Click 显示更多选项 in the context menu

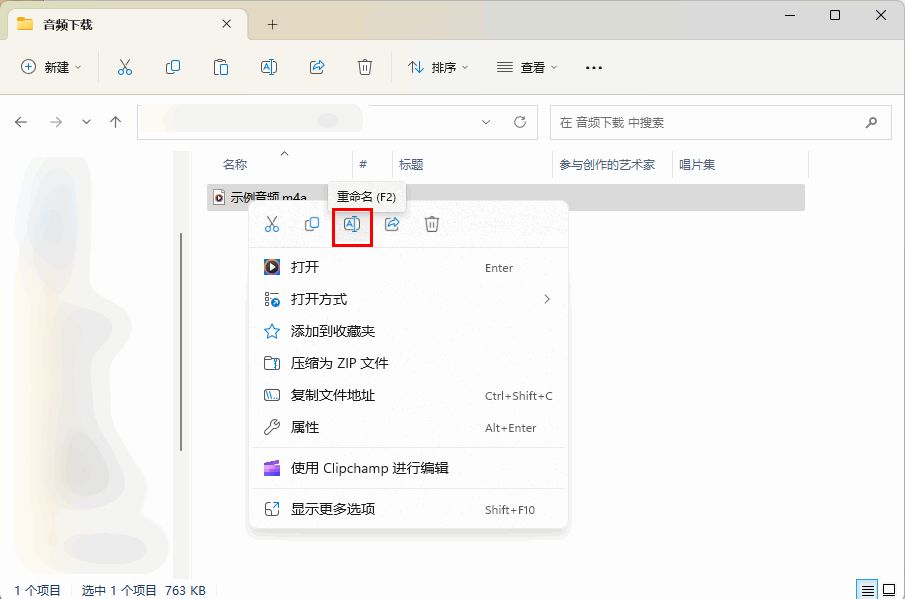tap(407, 509)
